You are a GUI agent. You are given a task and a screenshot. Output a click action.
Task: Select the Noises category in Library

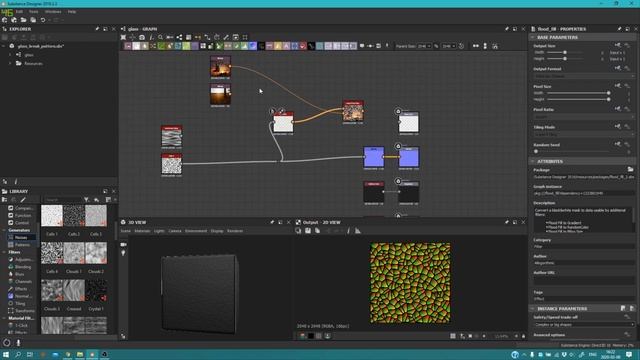21,238
